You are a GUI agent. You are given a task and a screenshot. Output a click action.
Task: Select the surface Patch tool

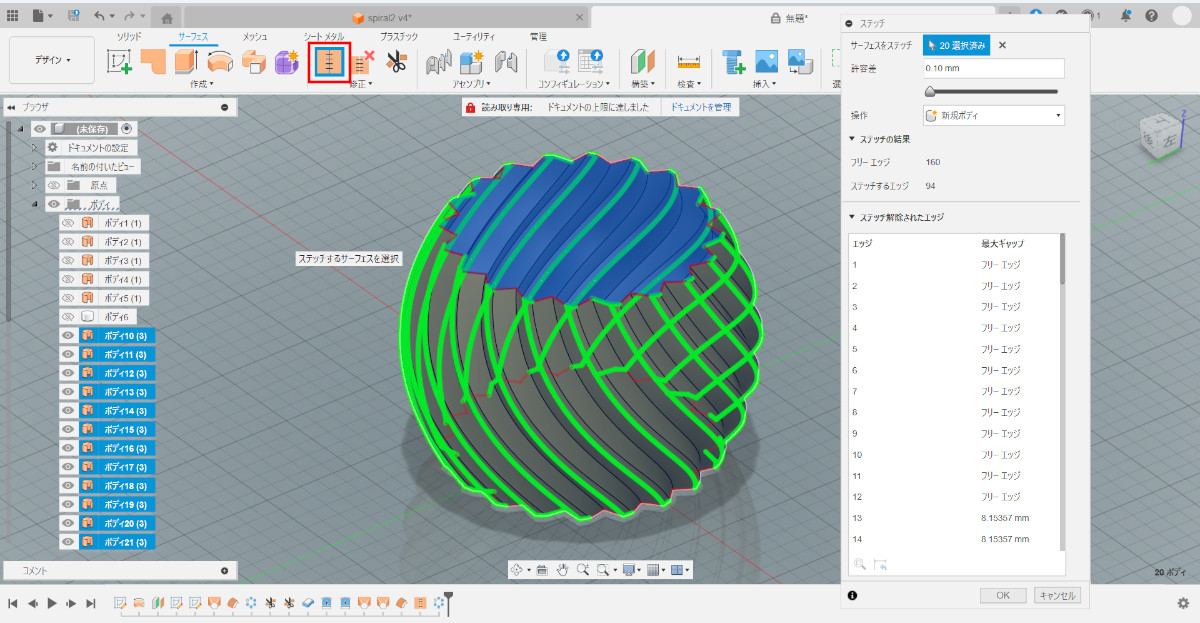point(153,62)
